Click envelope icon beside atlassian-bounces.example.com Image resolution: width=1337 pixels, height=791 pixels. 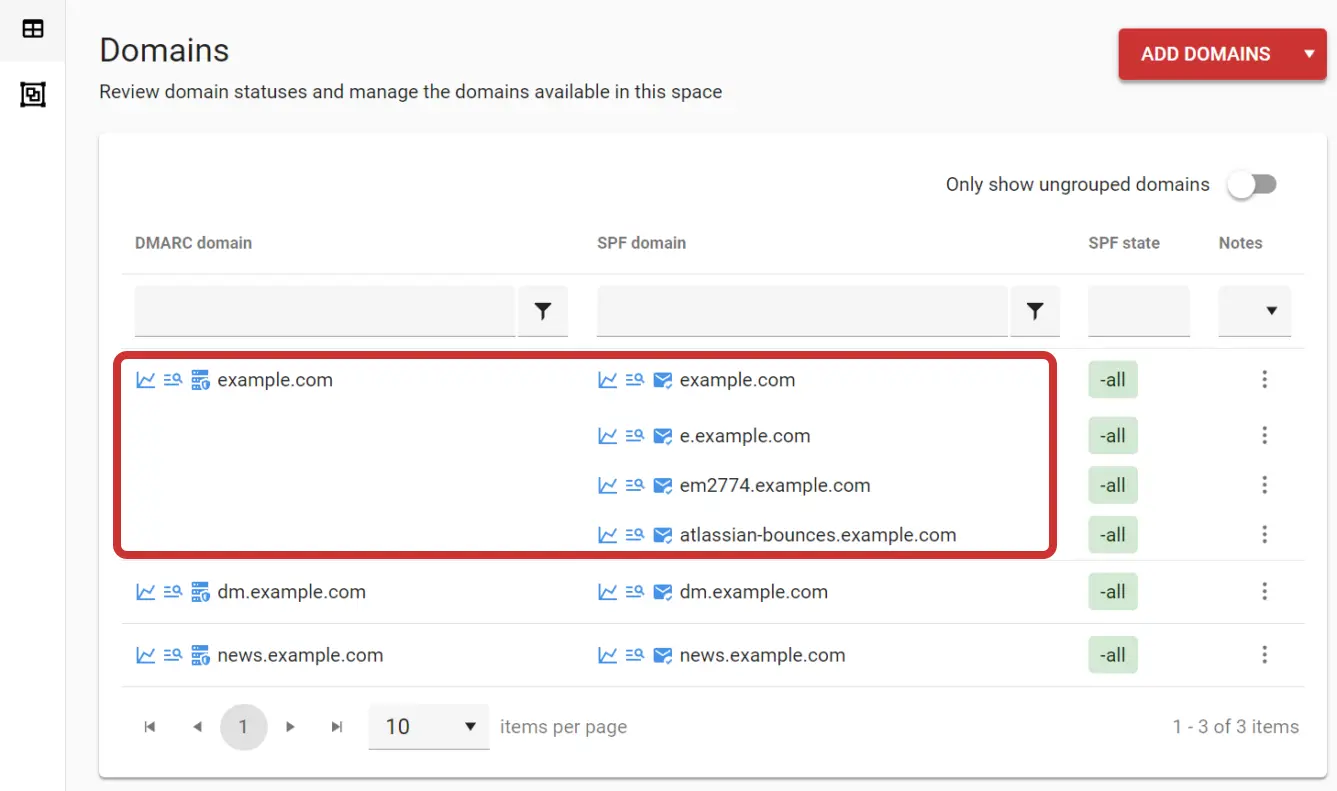point(662,534)
